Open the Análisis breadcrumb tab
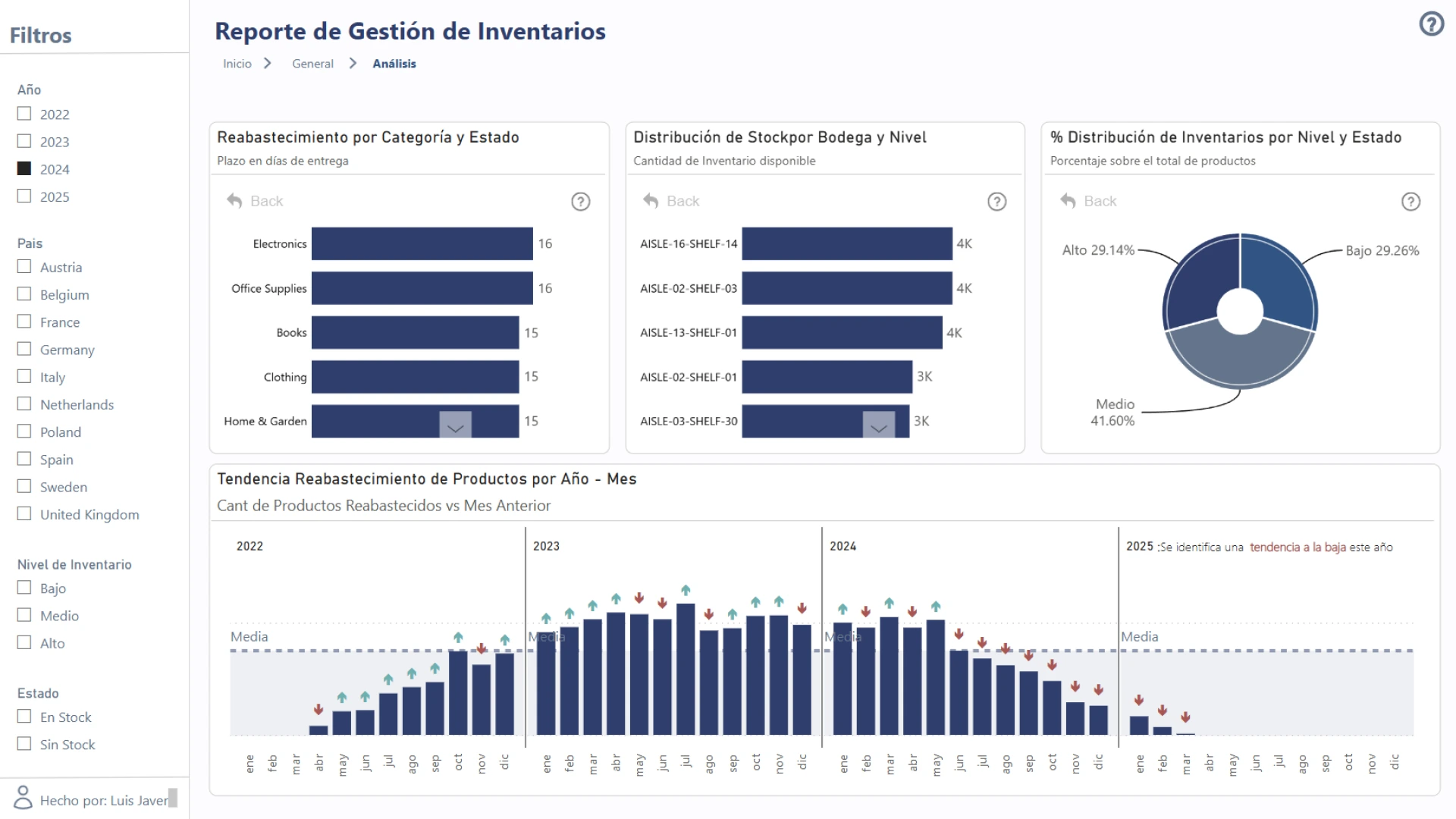Image resolution: width=1456 pixels, height=819 pixels. click(394, 64)
